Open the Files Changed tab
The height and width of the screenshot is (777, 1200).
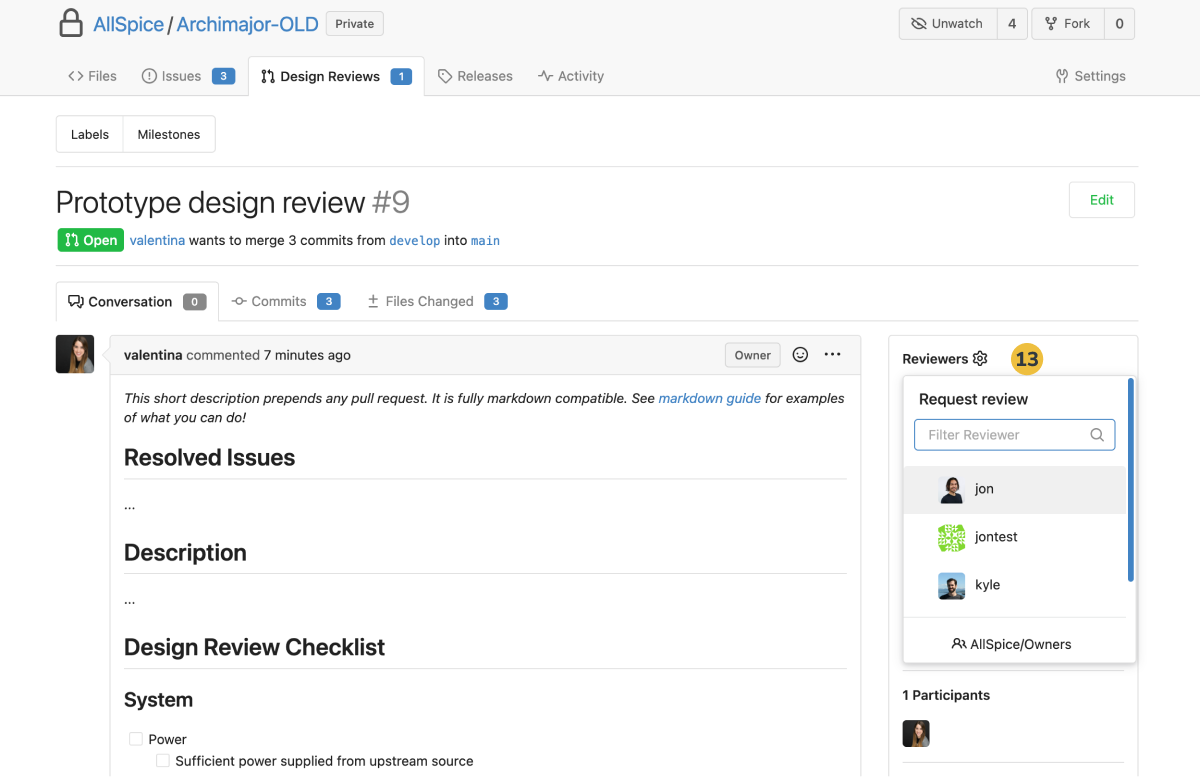pyautogui.click(x=437, y=301)
